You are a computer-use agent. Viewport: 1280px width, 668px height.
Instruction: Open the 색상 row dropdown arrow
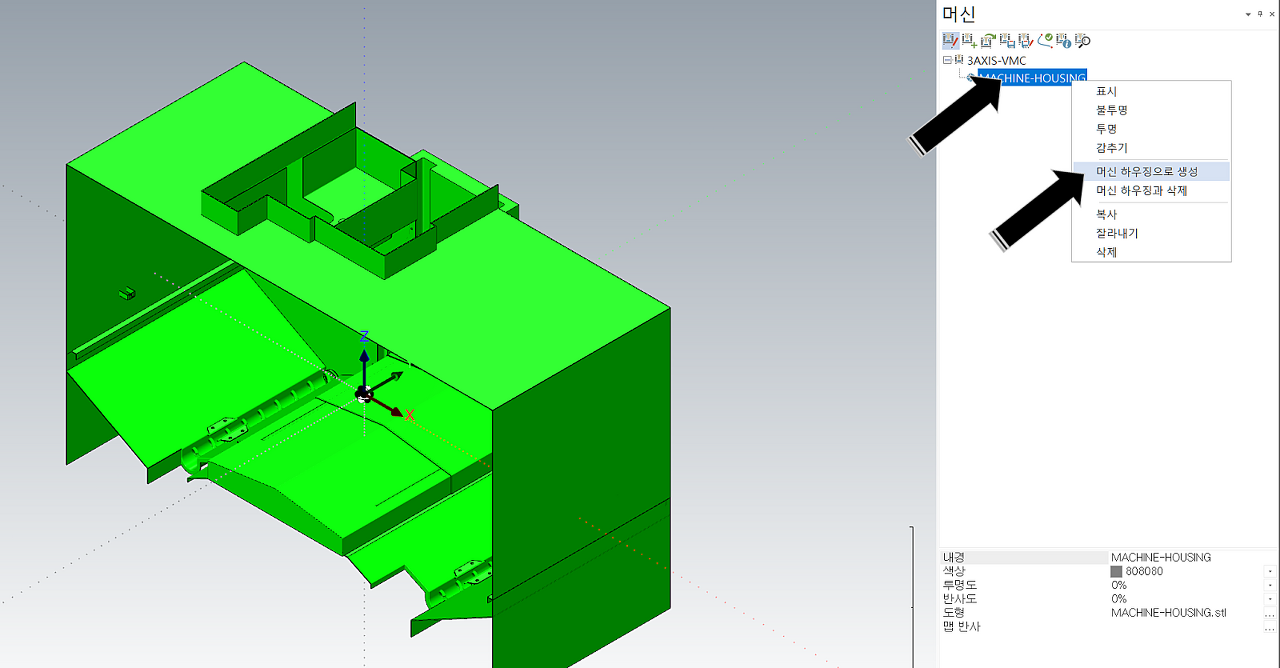pyautogui.click(x=1270, y=571)
